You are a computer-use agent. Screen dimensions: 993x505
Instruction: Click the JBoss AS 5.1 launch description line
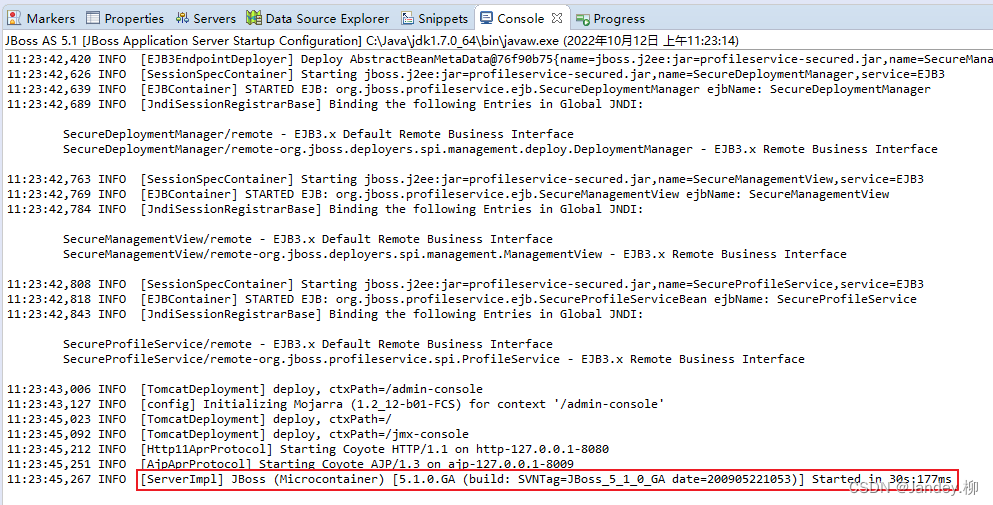pos(372,41)
